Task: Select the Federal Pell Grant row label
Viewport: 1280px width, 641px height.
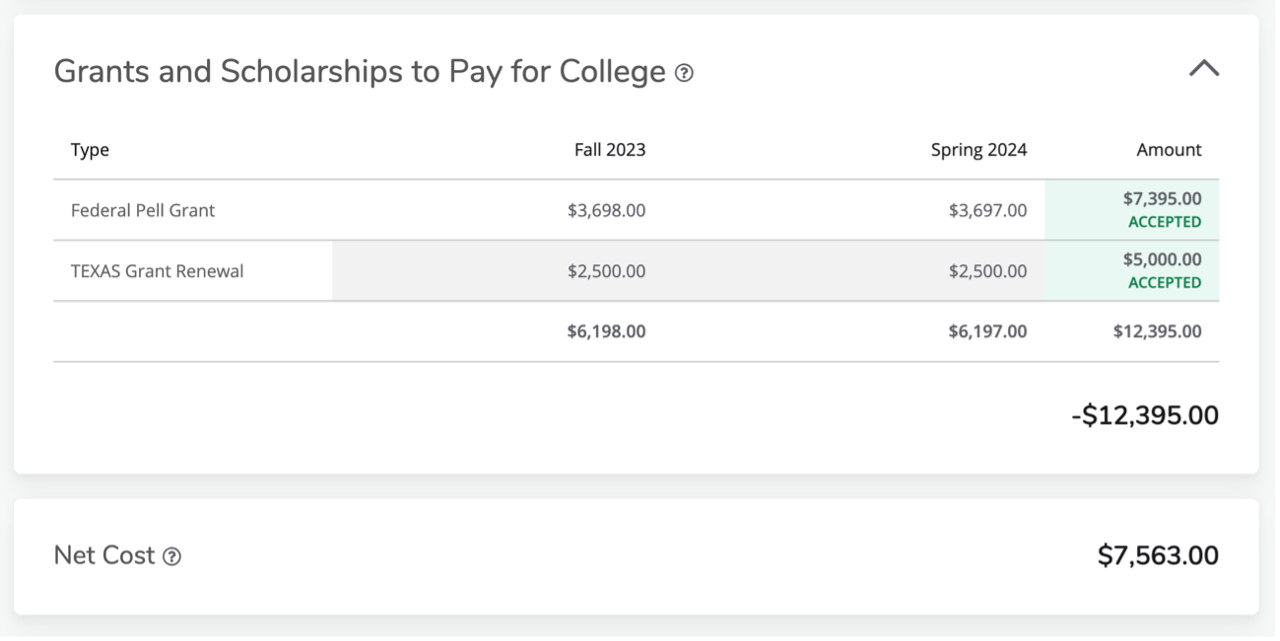Action: pos(143,210)
